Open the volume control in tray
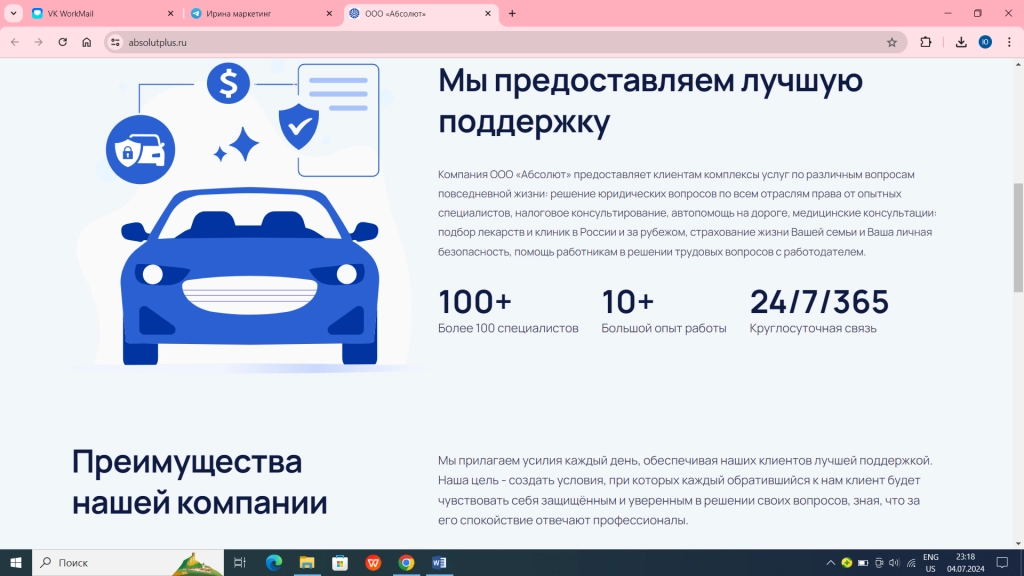The height and width of the screenshot is (576, 1024). coord(894,563)
